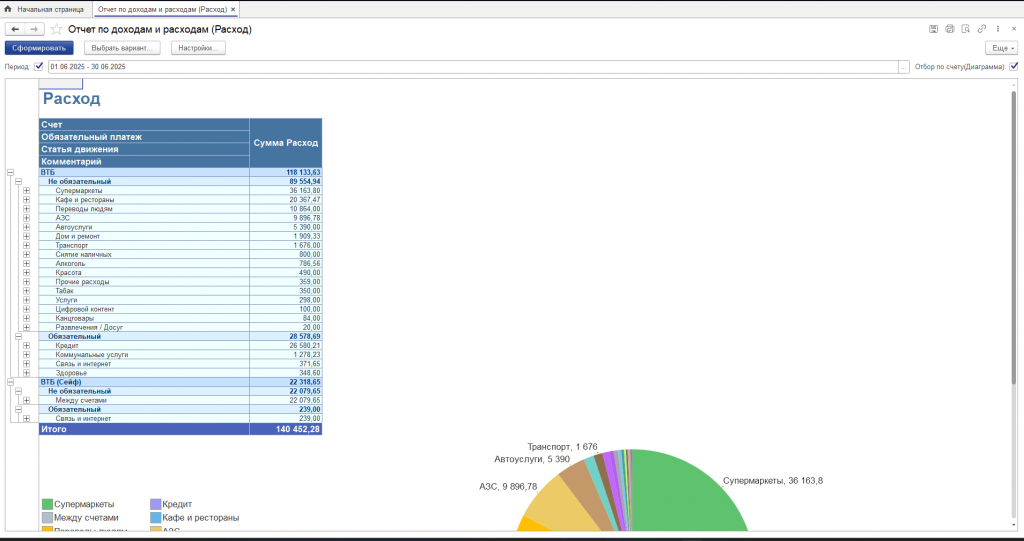This screenshot has width=1024, height=541.
Task: Click Выбрать вариант... button
Action: (122, 48)
